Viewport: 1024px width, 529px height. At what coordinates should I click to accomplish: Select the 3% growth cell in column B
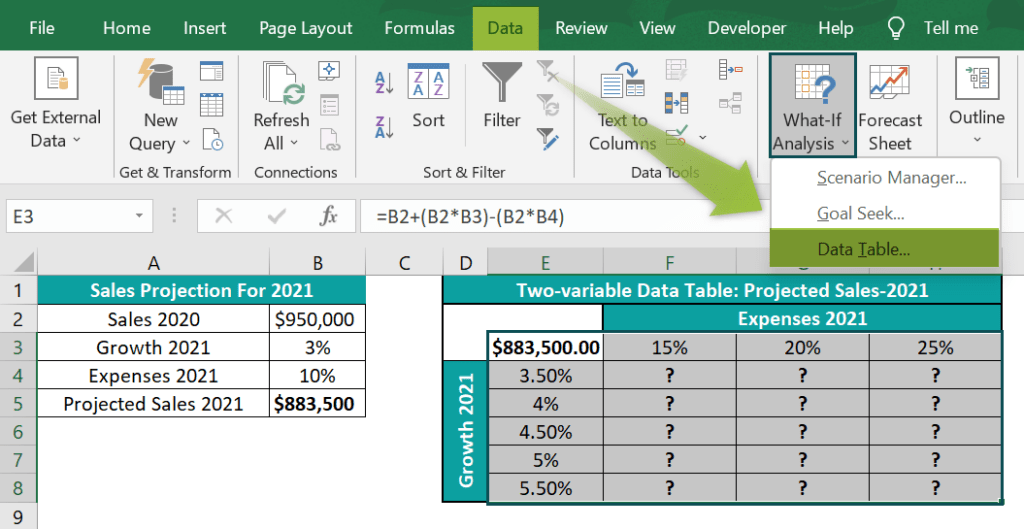click(317, 347)
